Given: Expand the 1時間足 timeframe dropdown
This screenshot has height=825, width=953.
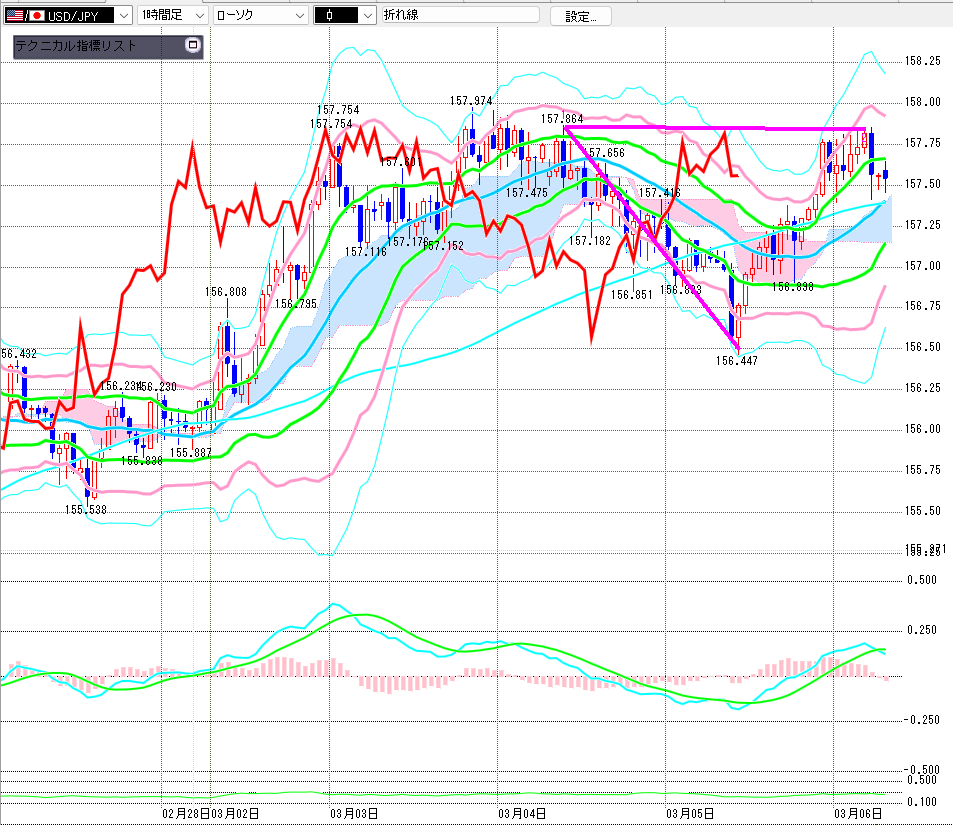Looking at the screenshot, I should (x=198, y=15).
